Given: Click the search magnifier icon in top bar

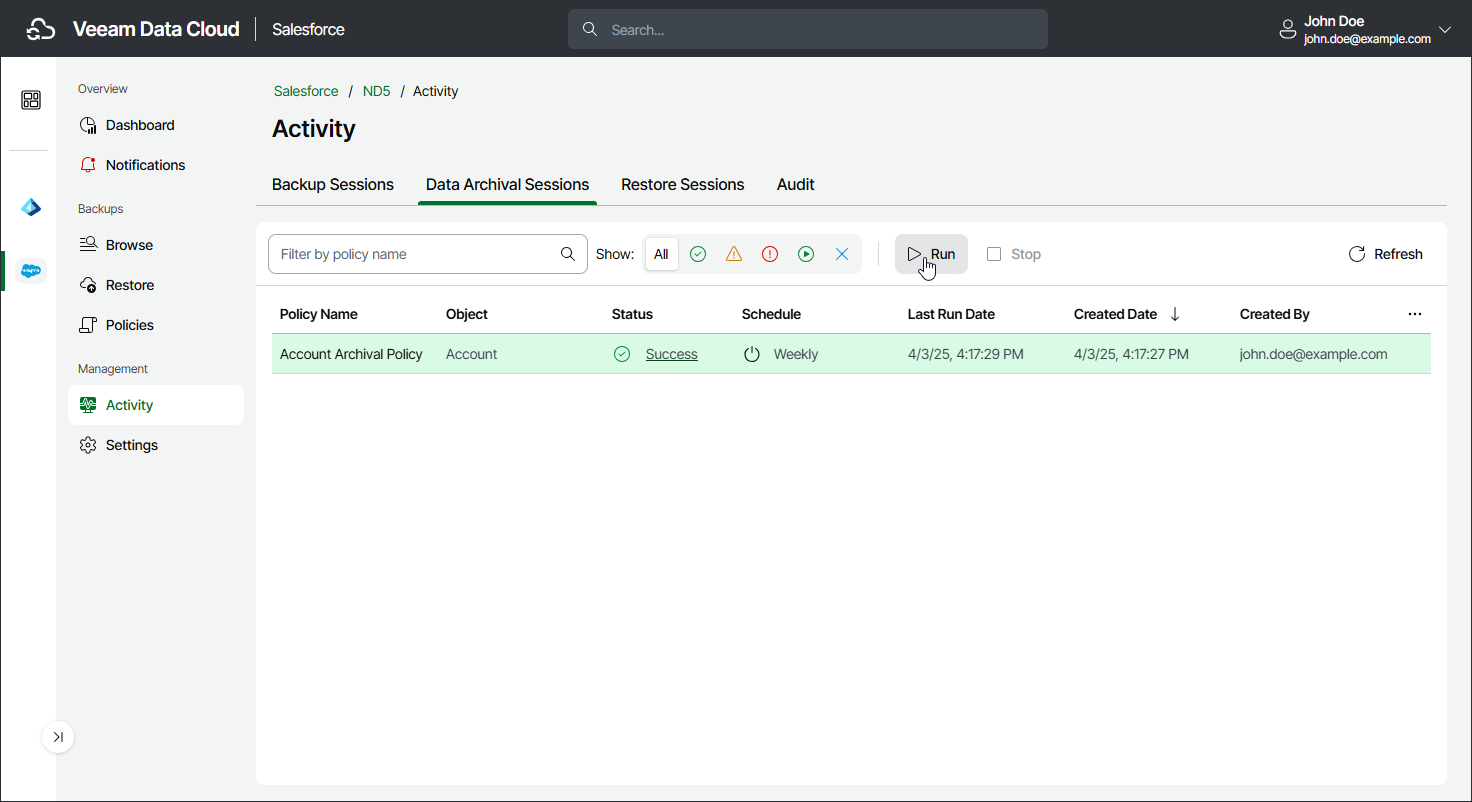Looking at the screenshot, I should point(590,29).
